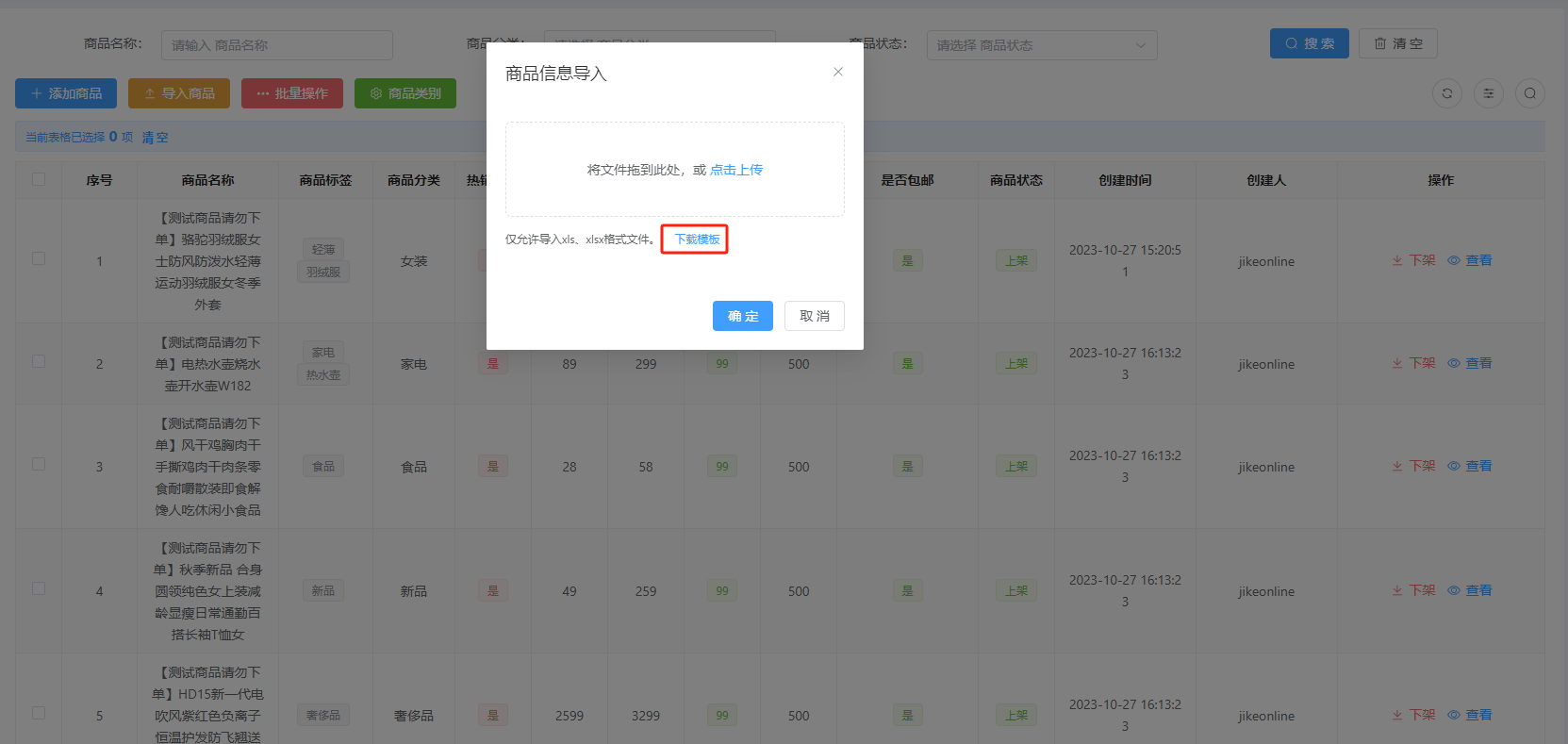Click the round search toggle icon

1529,93
